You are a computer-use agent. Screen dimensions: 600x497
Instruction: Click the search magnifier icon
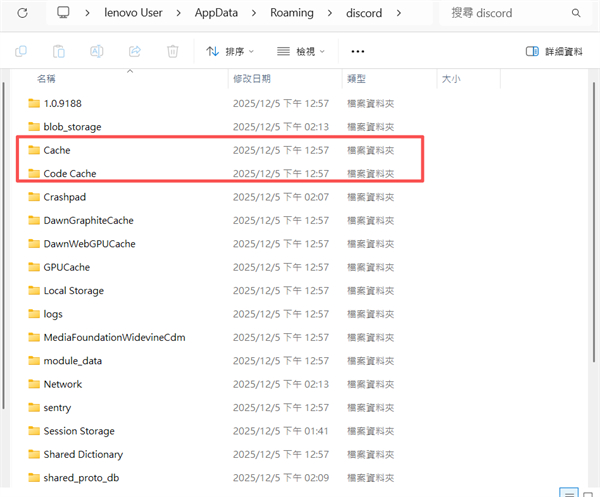[x=576, y=13]
